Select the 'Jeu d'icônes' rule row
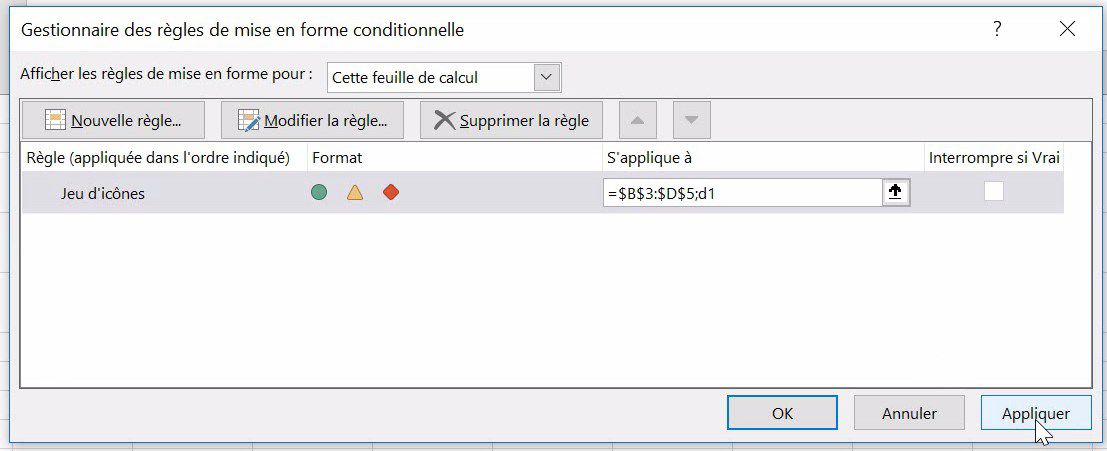 (x=102, y=194)
